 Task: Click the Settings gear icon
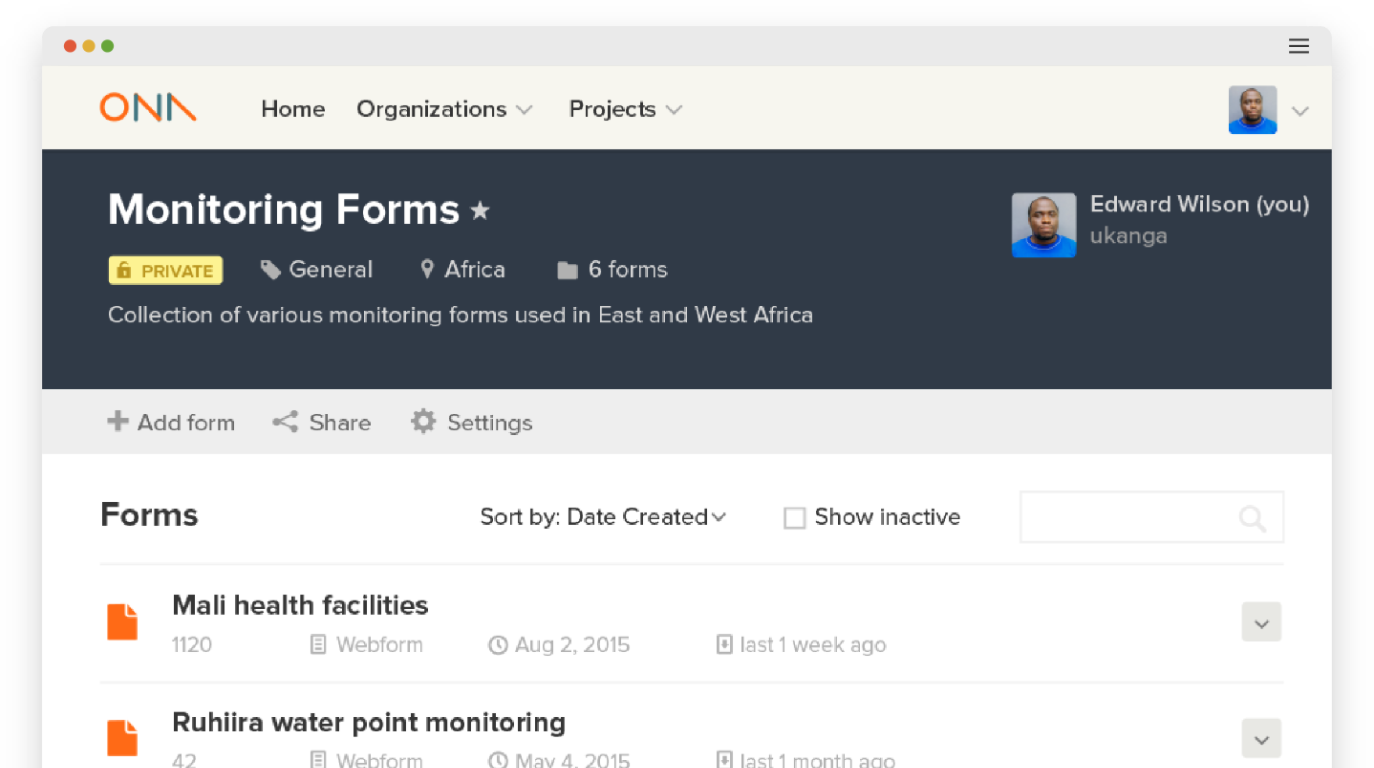tap(424, 422)
